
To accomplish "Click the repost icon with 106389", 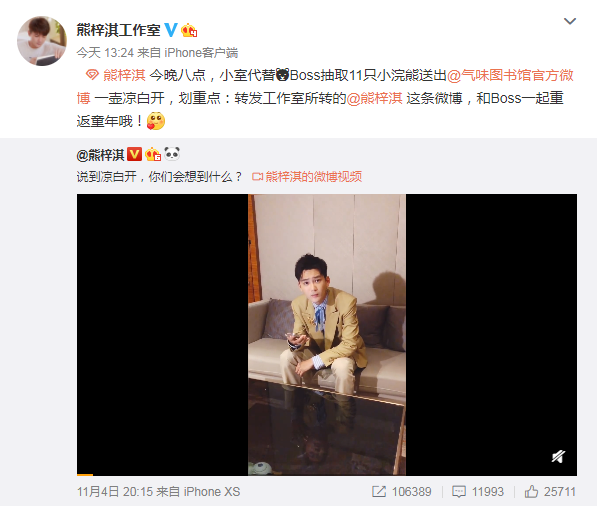I will [x=402, y=492].
